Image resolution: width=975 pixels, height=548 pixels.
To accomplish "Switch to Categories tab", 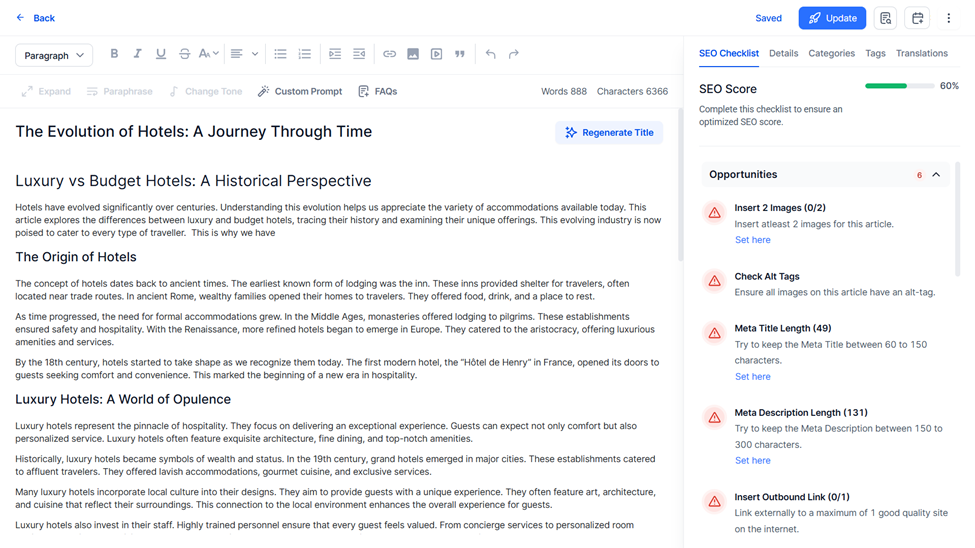I will coord(831,53).
